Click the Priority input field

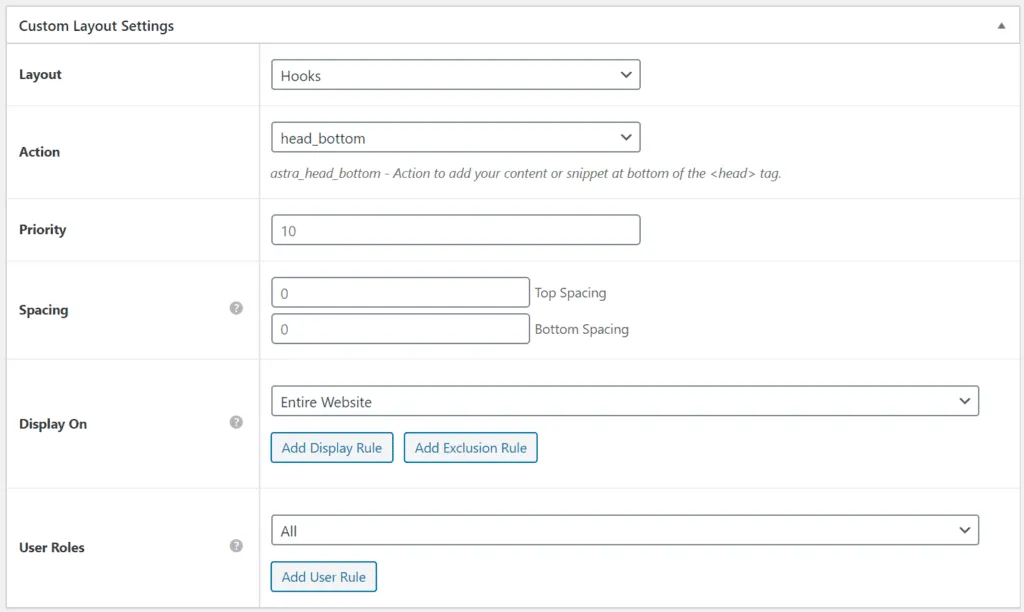point(455,230)
